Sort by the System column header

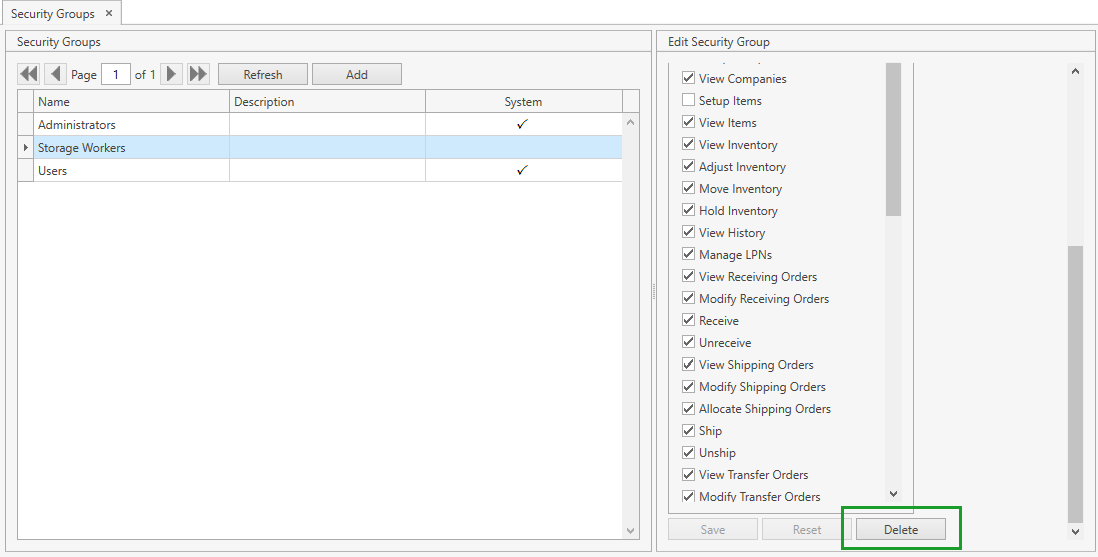click(522, 101)
